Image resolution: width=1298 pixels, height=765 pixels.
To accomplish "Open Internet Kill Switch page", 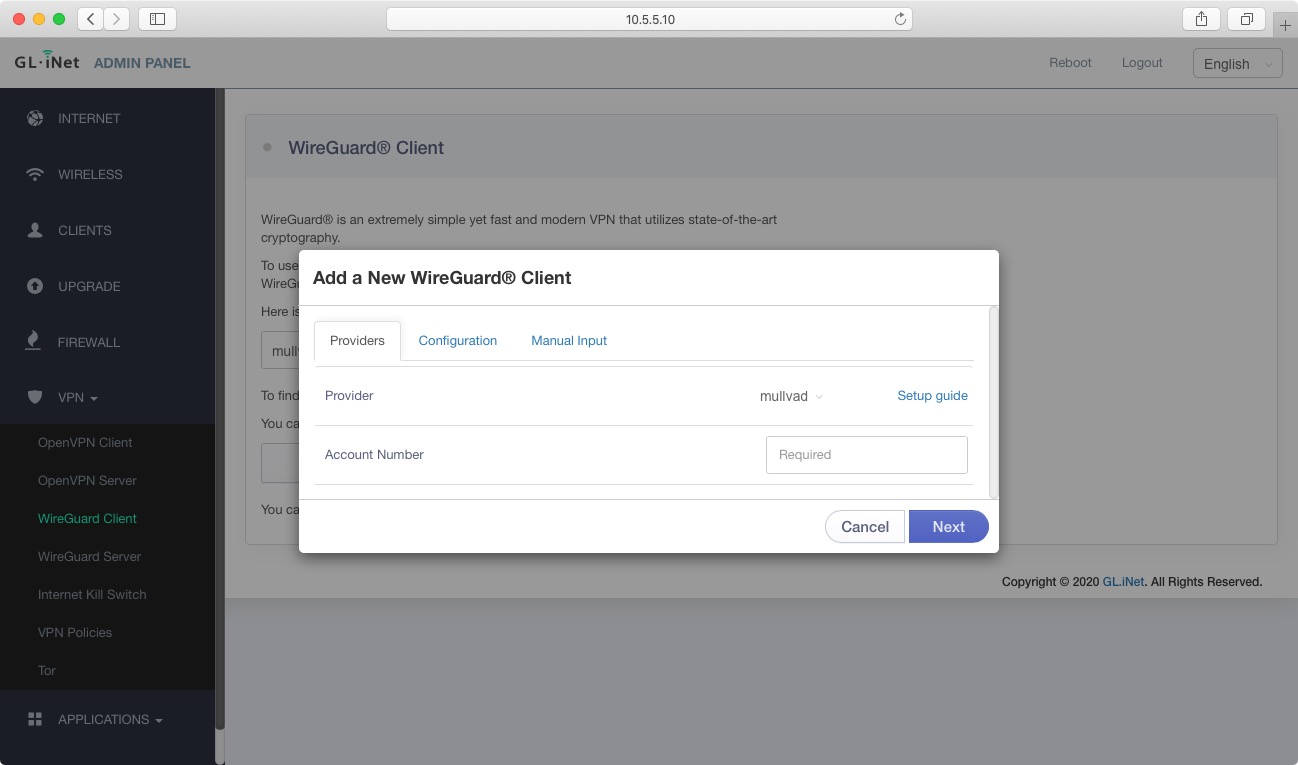I will click(92, 594).
